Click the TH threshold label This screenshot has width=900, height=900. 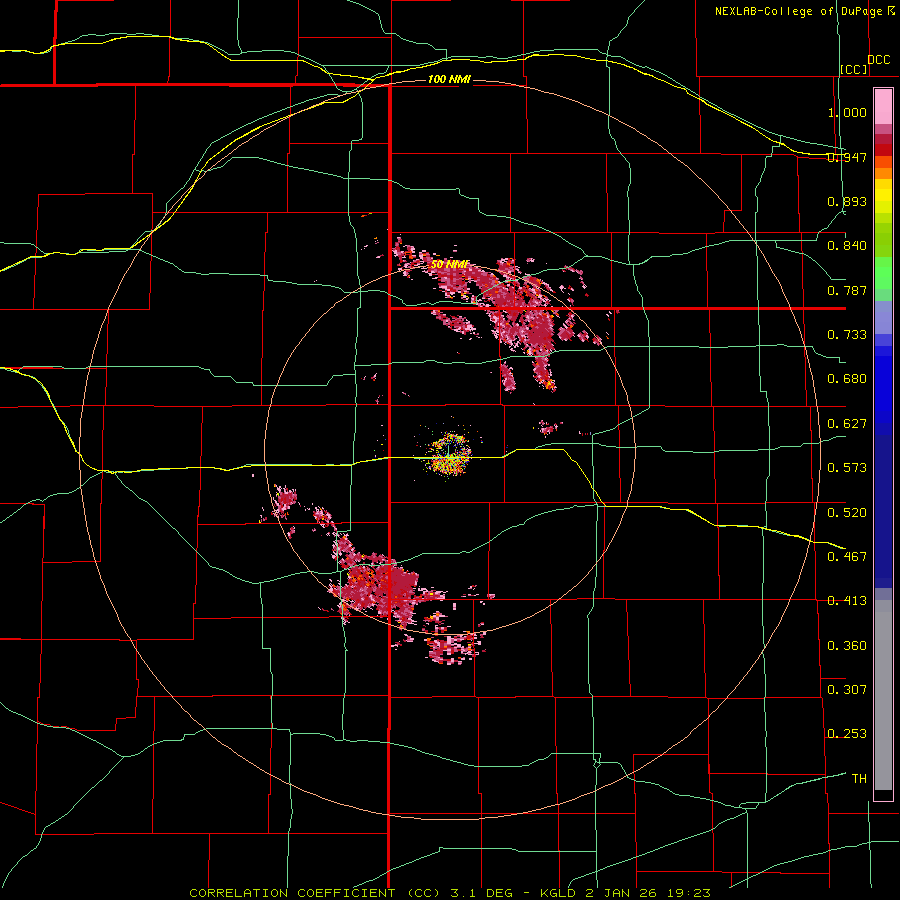click(x=859, y=778)
